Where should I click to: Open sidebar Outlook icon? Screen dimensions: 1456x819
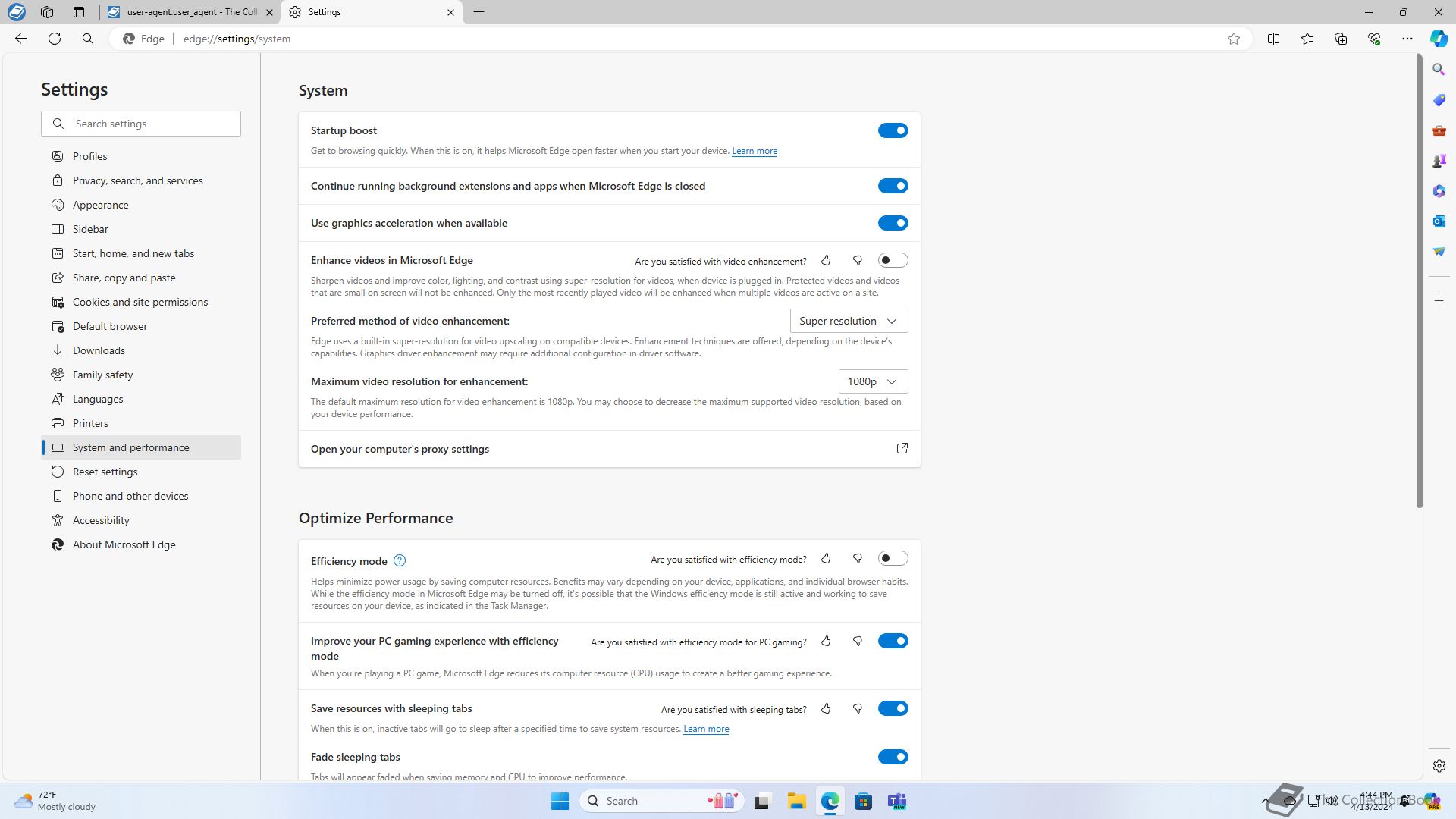click(1439, 221)
